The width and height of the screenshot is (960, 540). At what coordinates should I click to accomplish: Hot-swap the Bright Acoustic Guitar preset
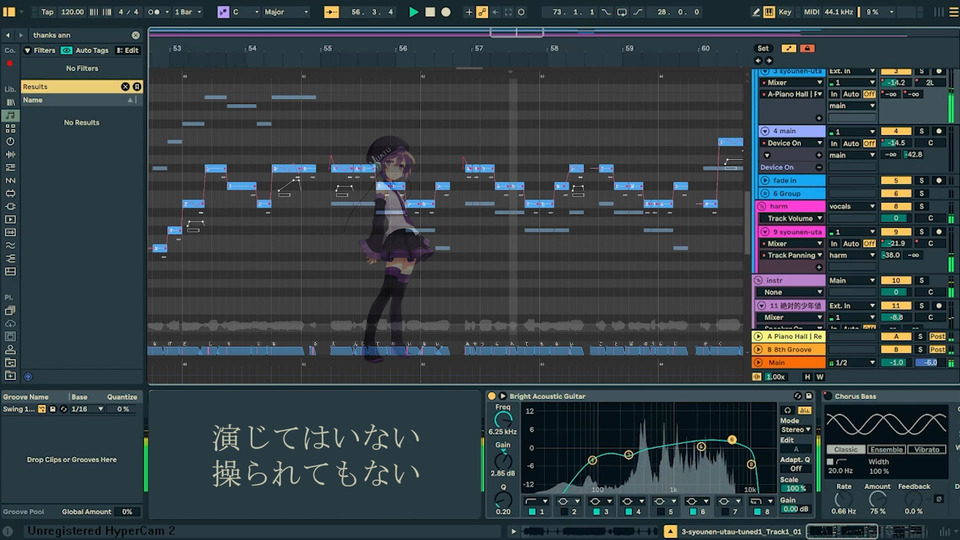(x=798, y=396)
